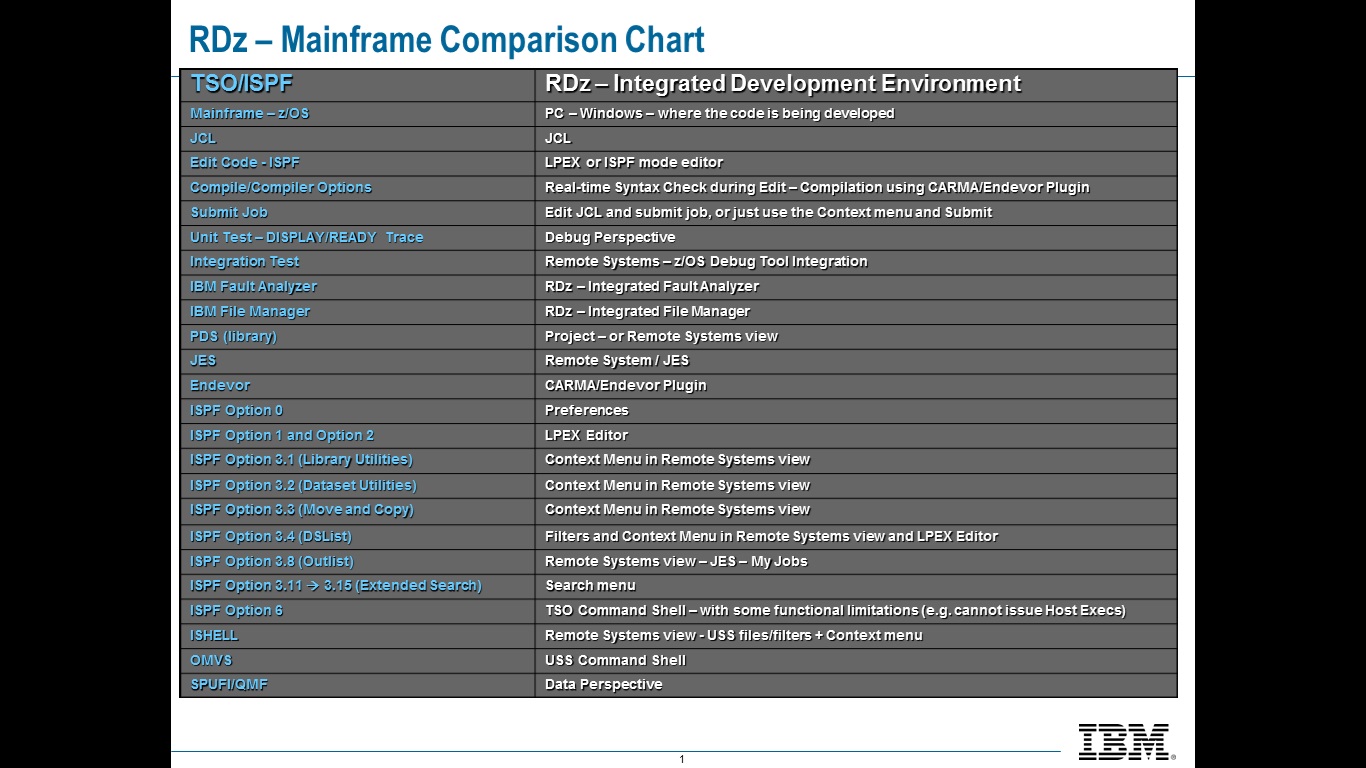Viewport: 1366px width, 768px height.
Task: Click the 'USS Command Shell' cell
Action: 856,660
